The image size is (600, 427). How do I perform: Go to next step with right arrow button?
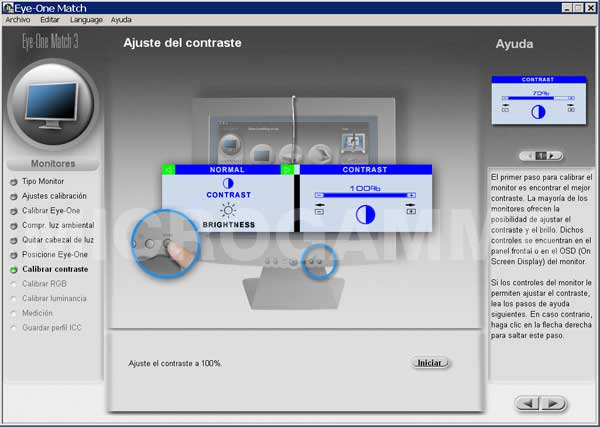click(554, 403)
